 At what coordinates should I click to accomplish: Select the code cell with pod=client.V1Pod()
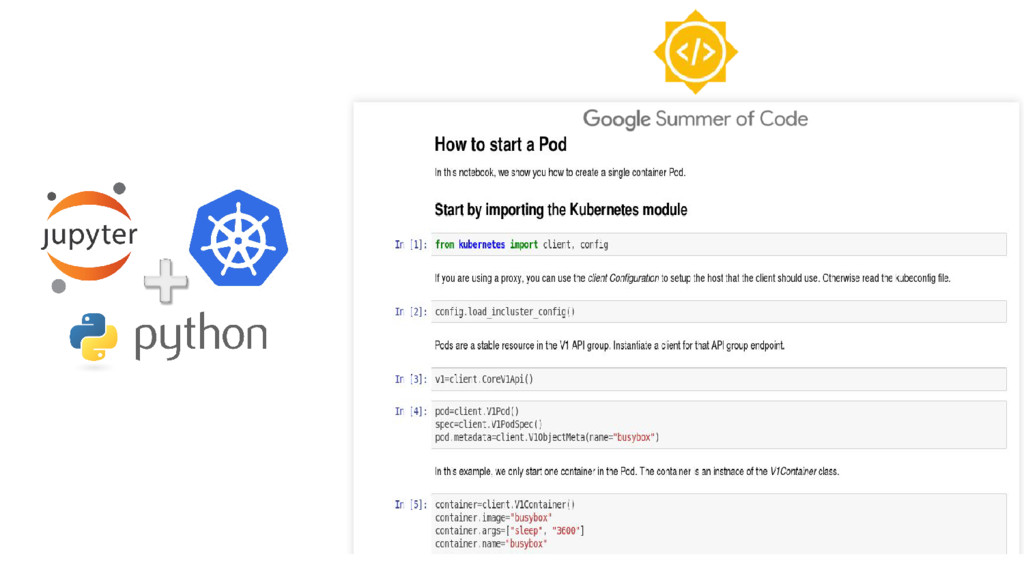(x=718, y=424)
